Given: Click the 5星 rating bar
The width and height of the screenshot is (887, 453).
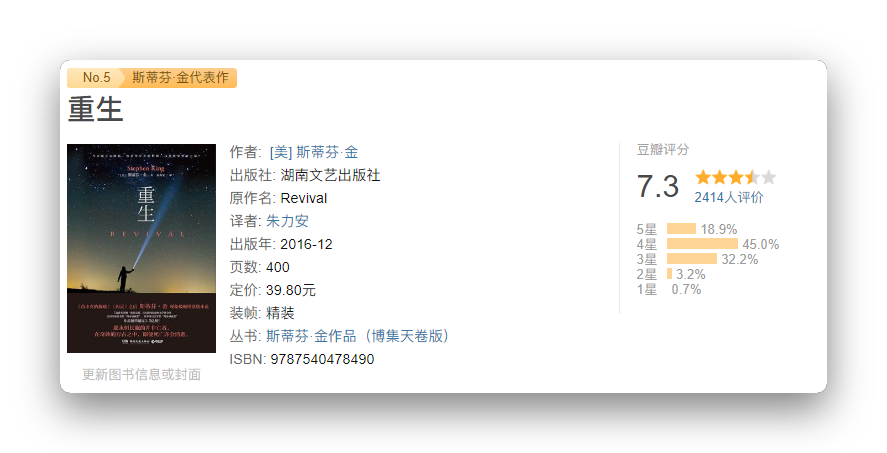Looking at the screenshot, I should click(681, 229).
